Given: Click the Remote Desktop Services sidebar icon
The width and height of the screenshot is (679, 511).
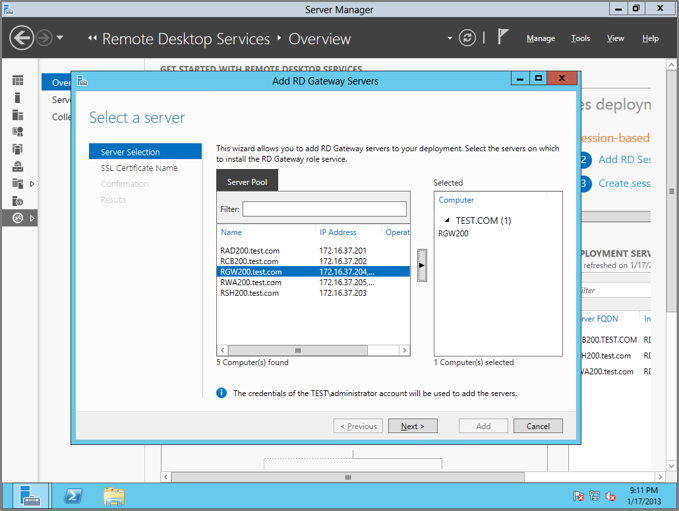Looking at the screenshot, I should (18, 217).
